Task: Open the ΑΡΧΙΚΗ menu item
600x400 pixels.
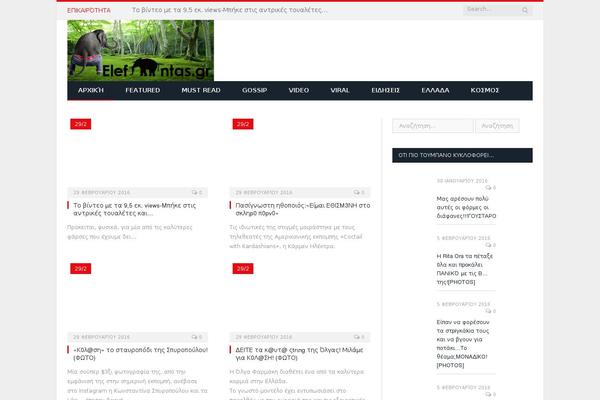Action: 91,90
